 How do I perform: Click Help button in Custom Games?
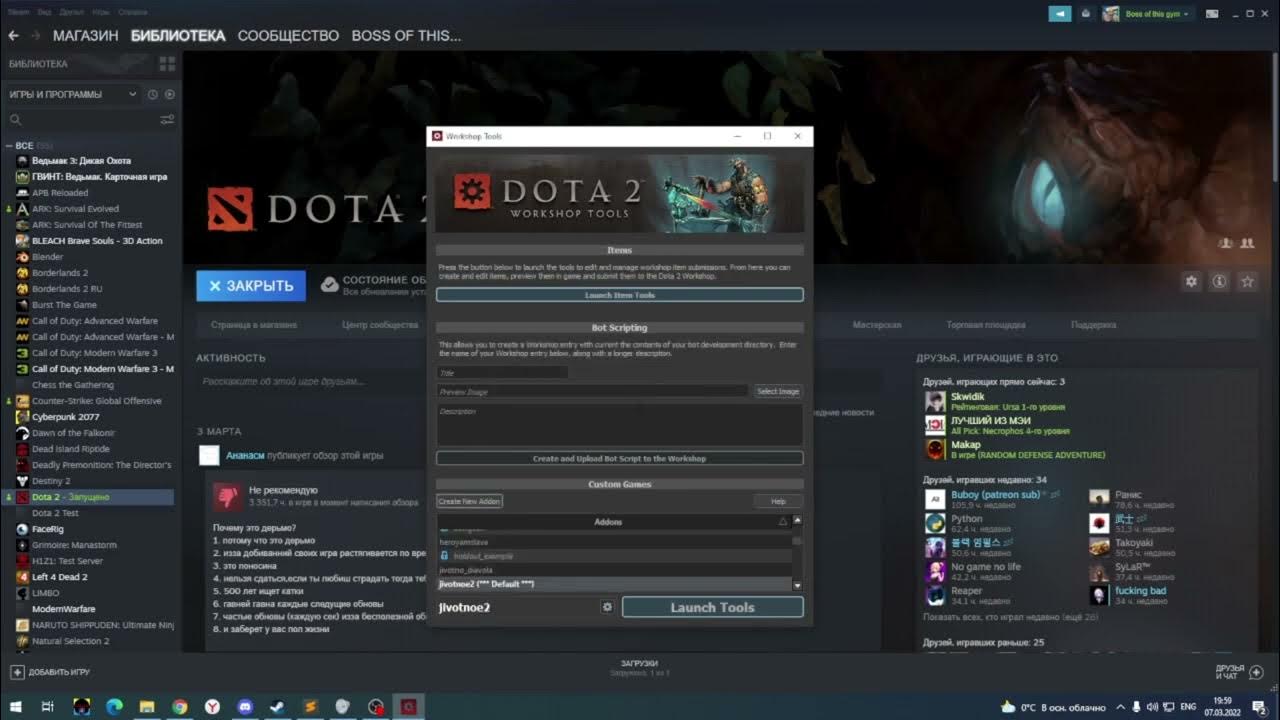778,501
